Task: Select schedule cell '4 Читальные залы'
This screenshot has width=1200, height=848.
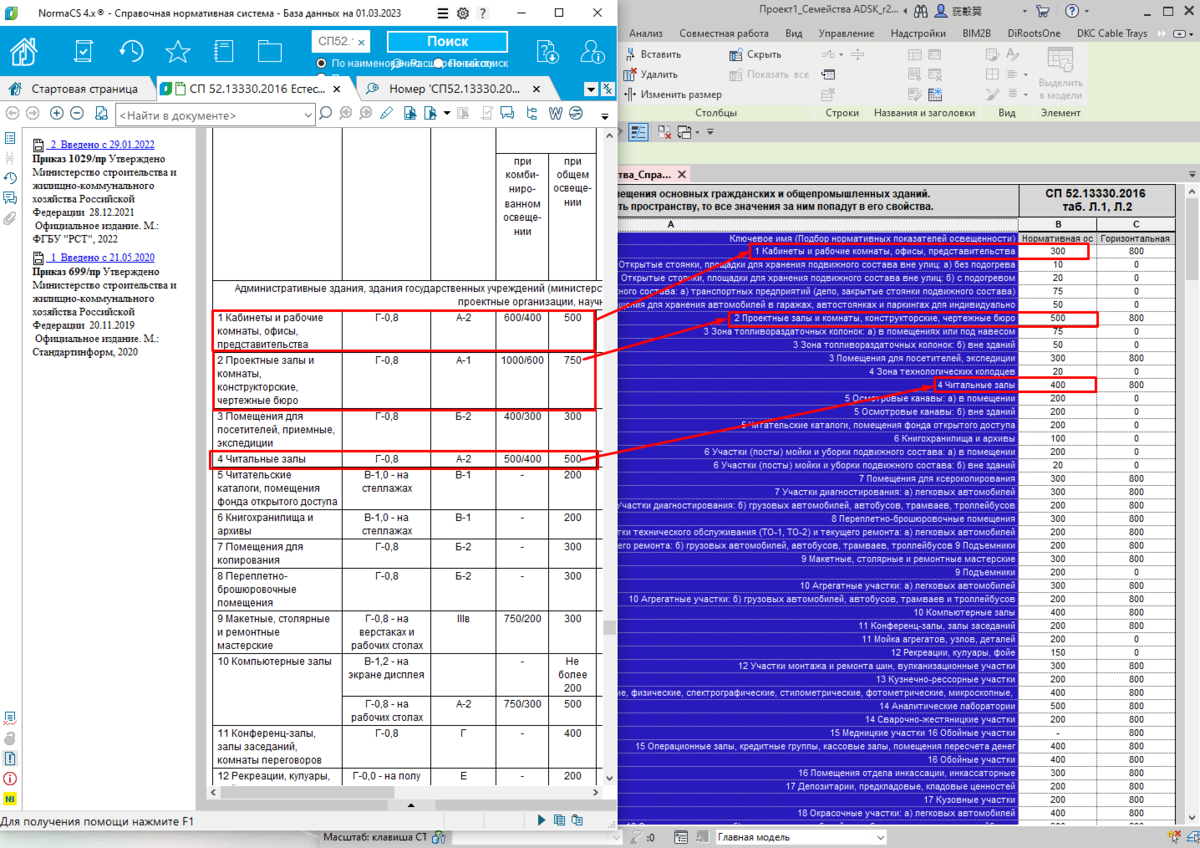Action: (x=977, y=385)
